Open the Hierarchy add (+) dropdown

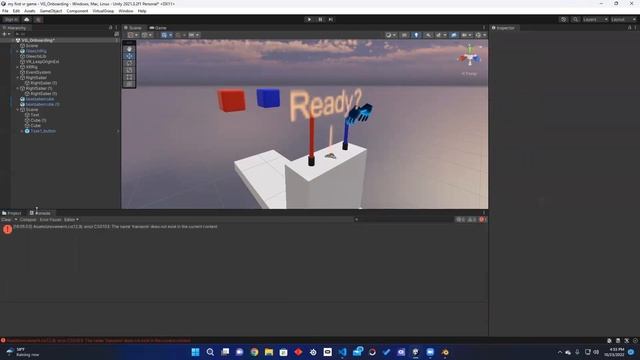click(x=6, y=34)
